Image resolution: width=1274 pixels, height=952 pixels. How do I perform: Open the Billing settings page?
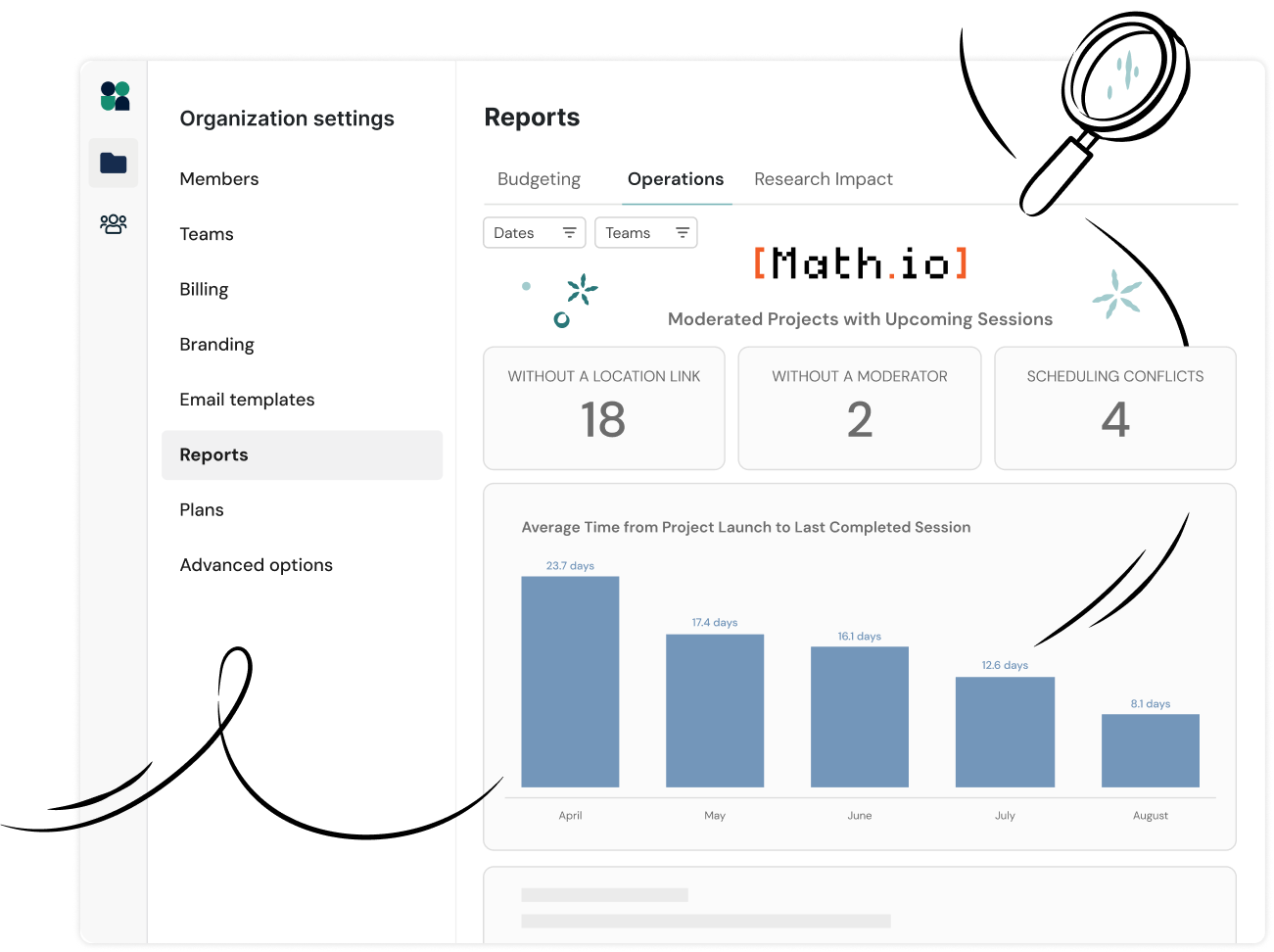pyautogui.click(x=204, y=289)
